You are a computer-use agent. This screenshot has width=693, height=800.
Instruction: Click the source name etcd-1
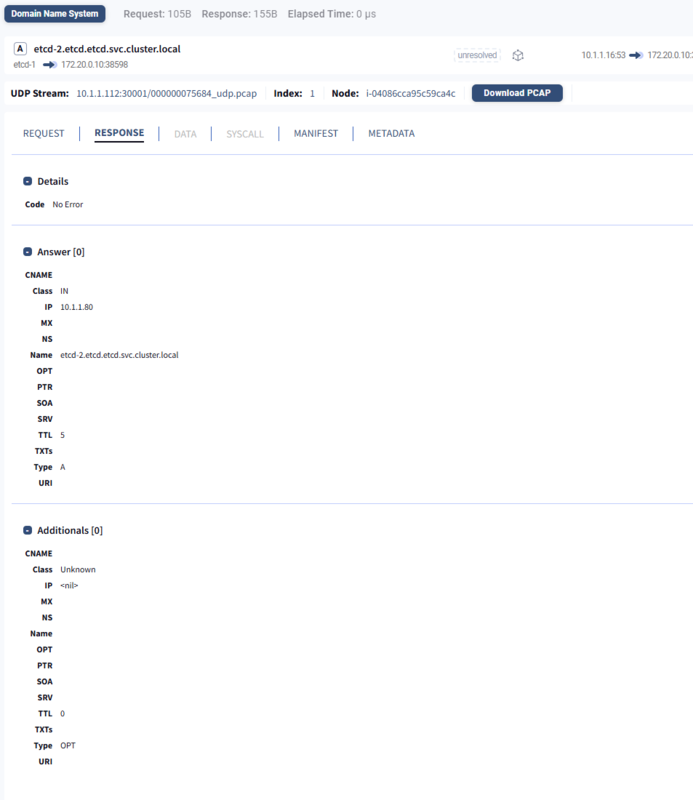click(24, 65)
